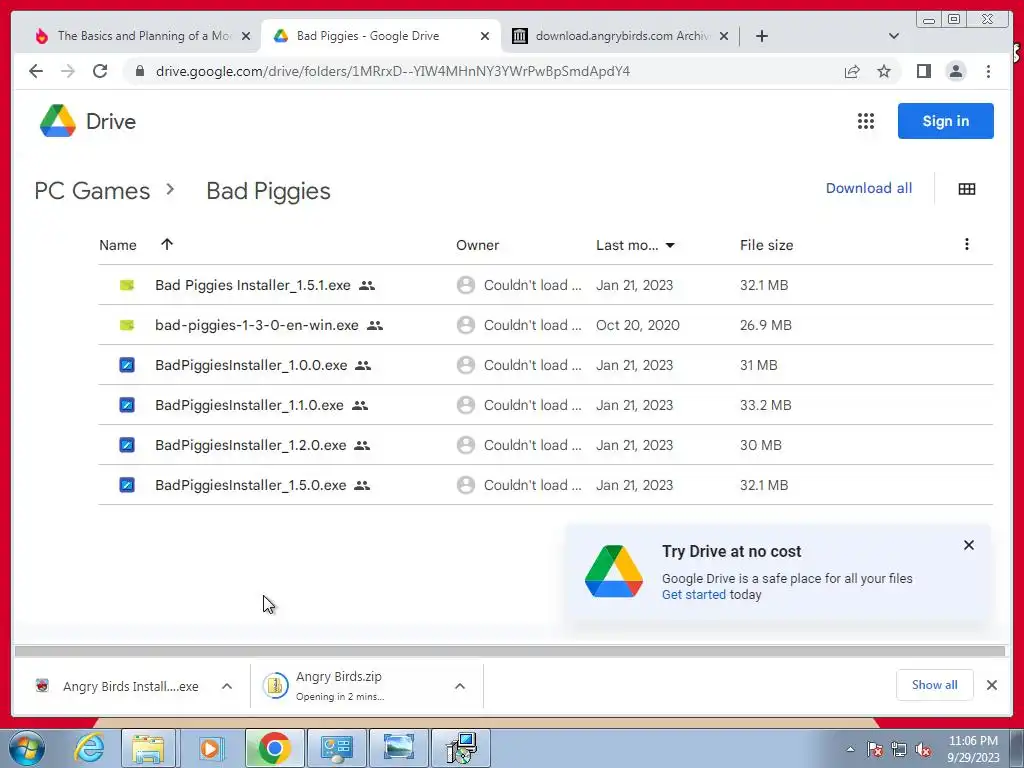Image resolution: width=1024 pixels, height=768 pixels.
Task: Open a new browser tab
Action: 761,36
